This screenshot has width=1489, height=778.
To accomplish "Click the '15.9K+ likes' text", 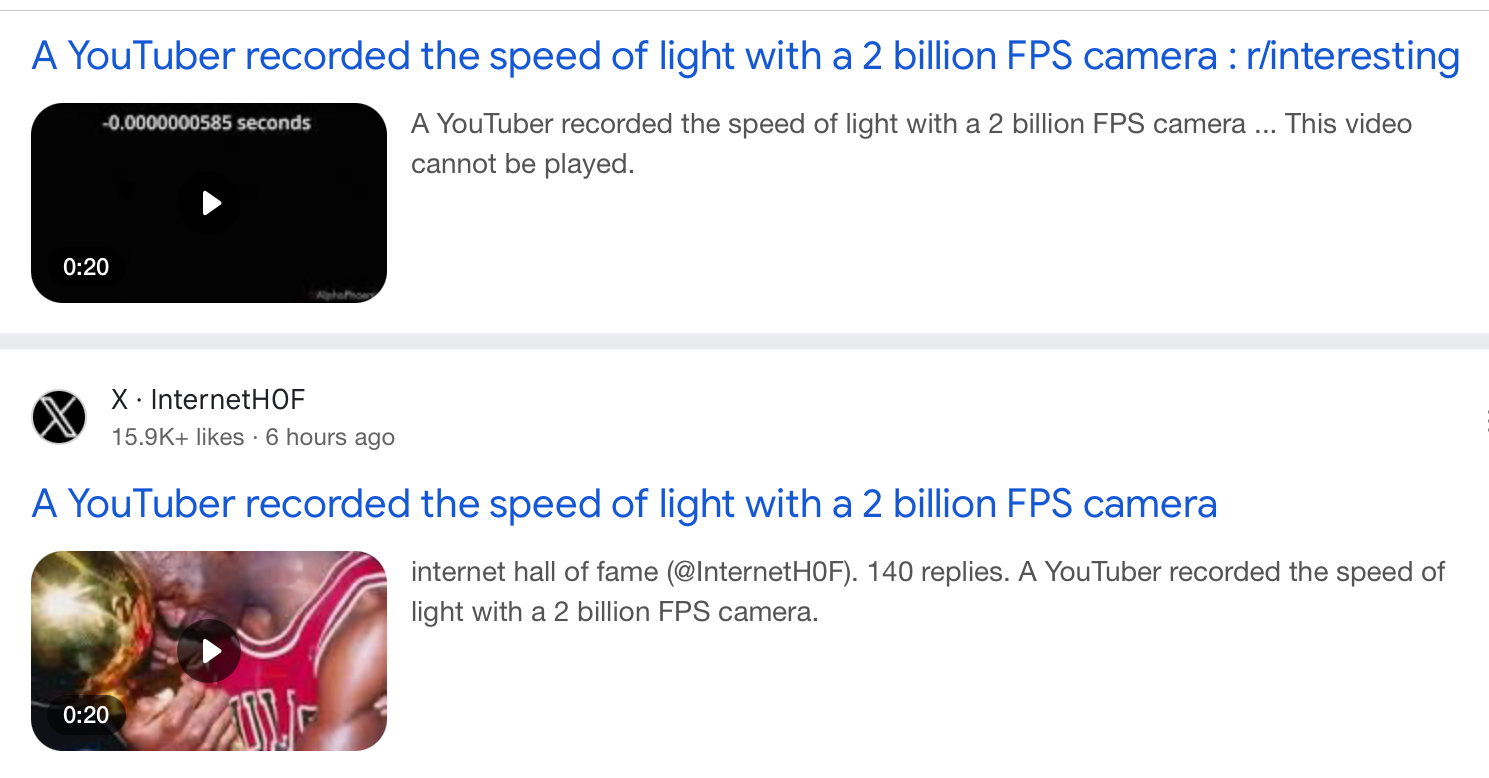I will [x=178, y=437].
